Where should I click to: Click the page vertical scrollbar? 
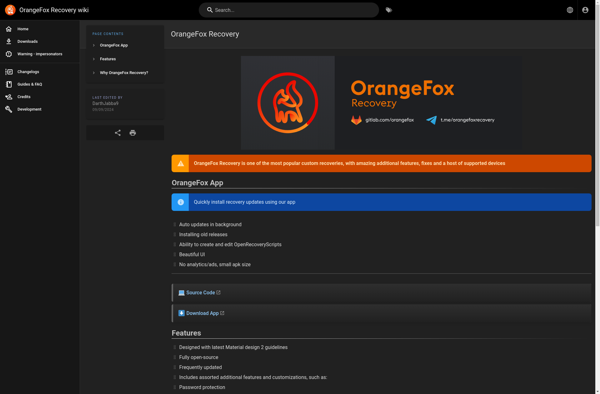tap(597, 115)
